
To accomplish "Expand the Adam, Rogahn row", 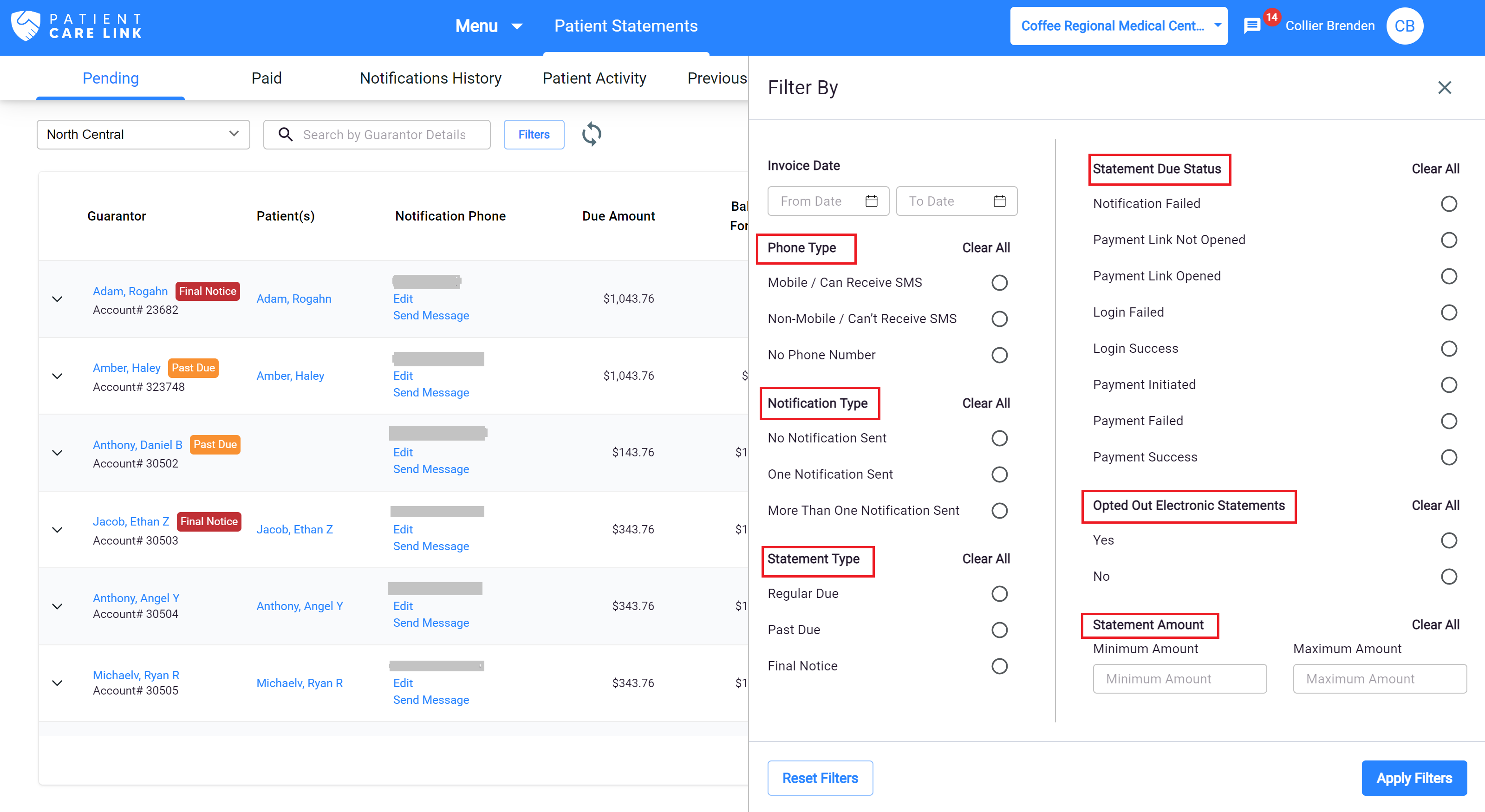I will [57, 299].
